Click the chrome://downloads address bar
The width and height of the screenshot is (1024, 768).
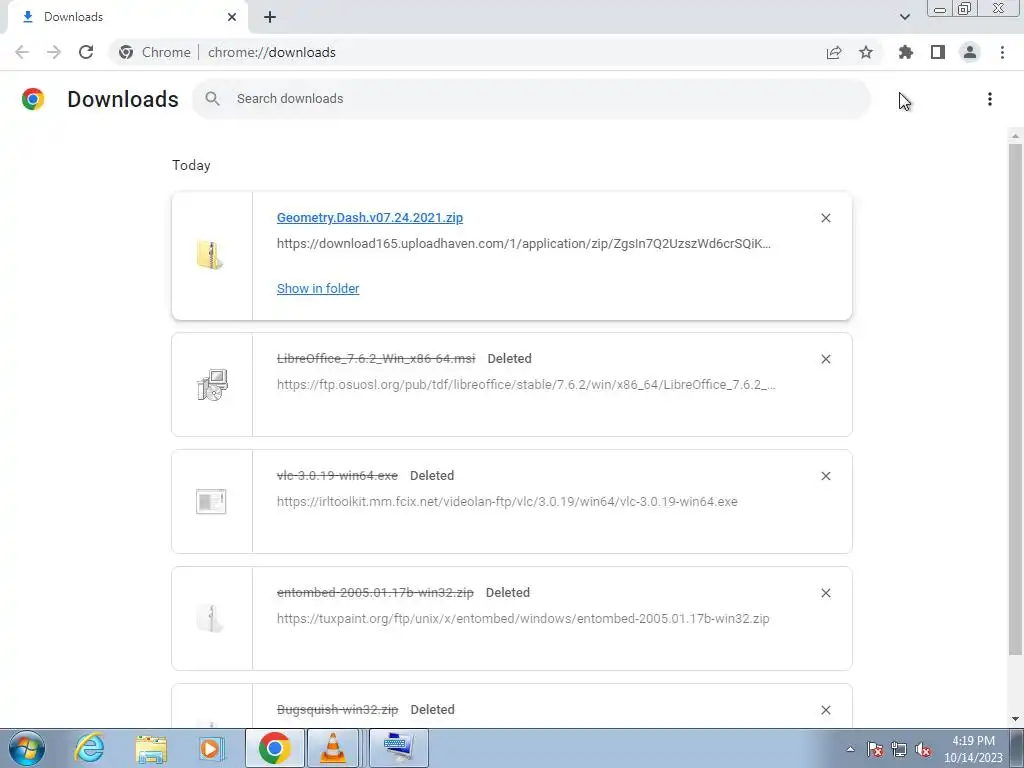(272, 52)
